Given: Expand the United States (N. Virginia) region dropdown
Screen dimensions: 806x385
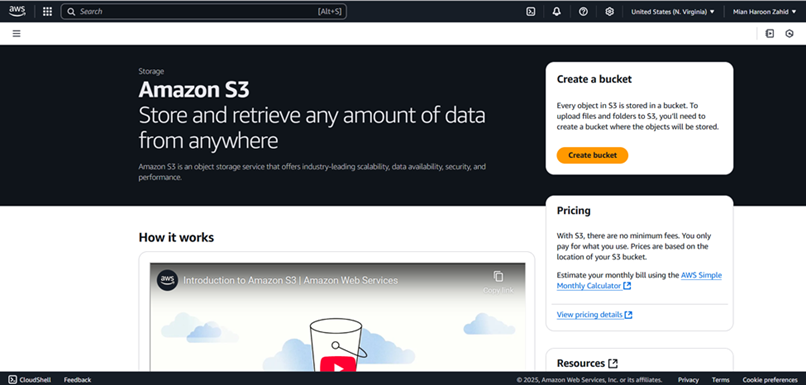Looking at the screenshot, I should point(673,11).
